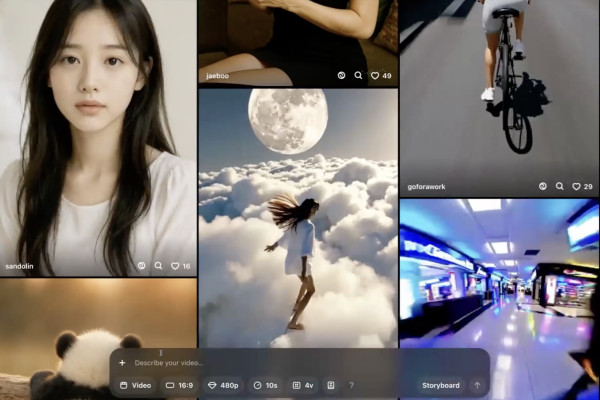Screen dimensions: 600x400
Task: Click the magnifier icon on jaeboo card
Action: tap(358, 75)
